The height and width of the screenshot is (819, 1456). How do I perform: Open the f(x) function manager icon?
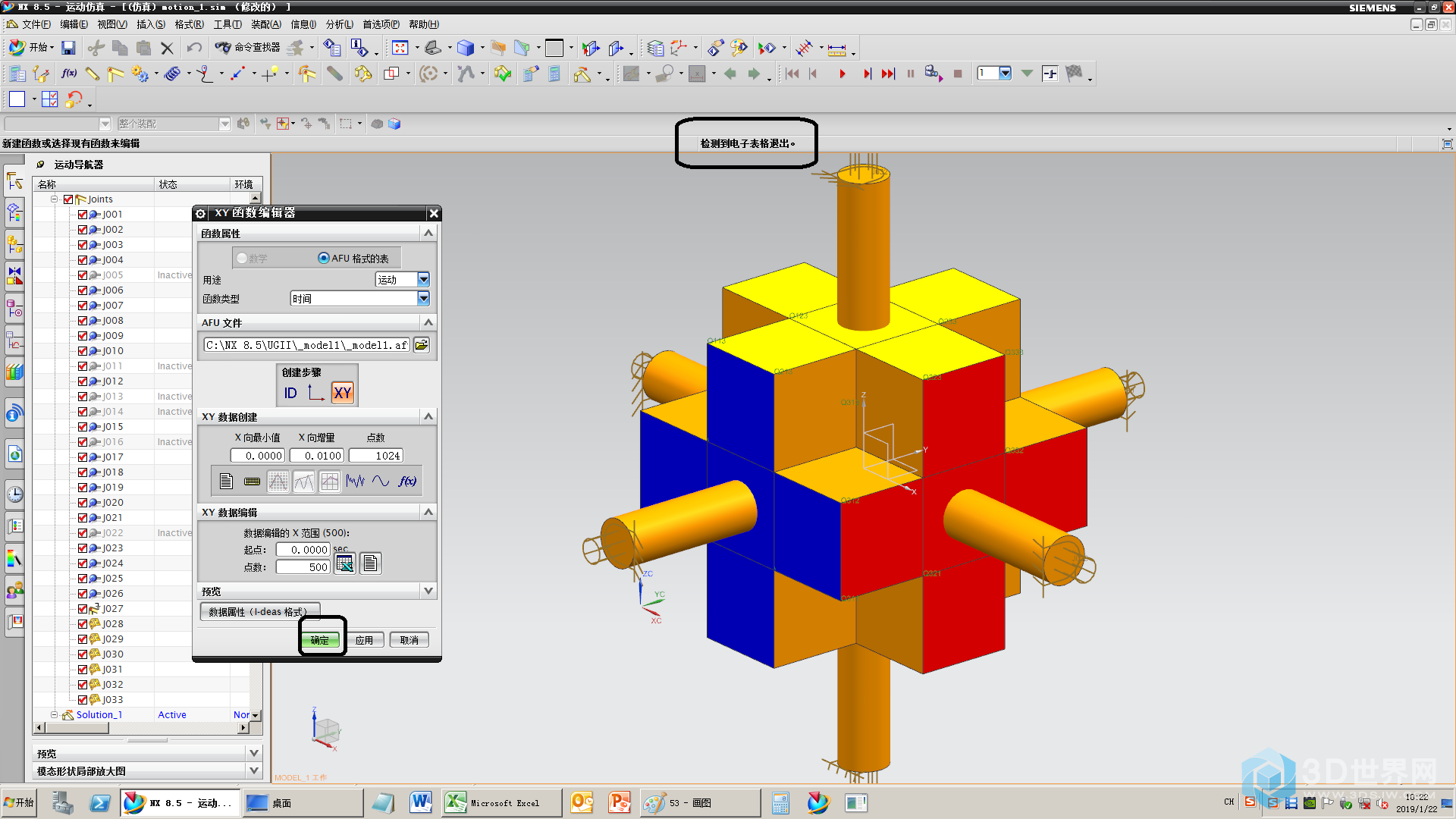pyautogui.click(x=69, y=74)
